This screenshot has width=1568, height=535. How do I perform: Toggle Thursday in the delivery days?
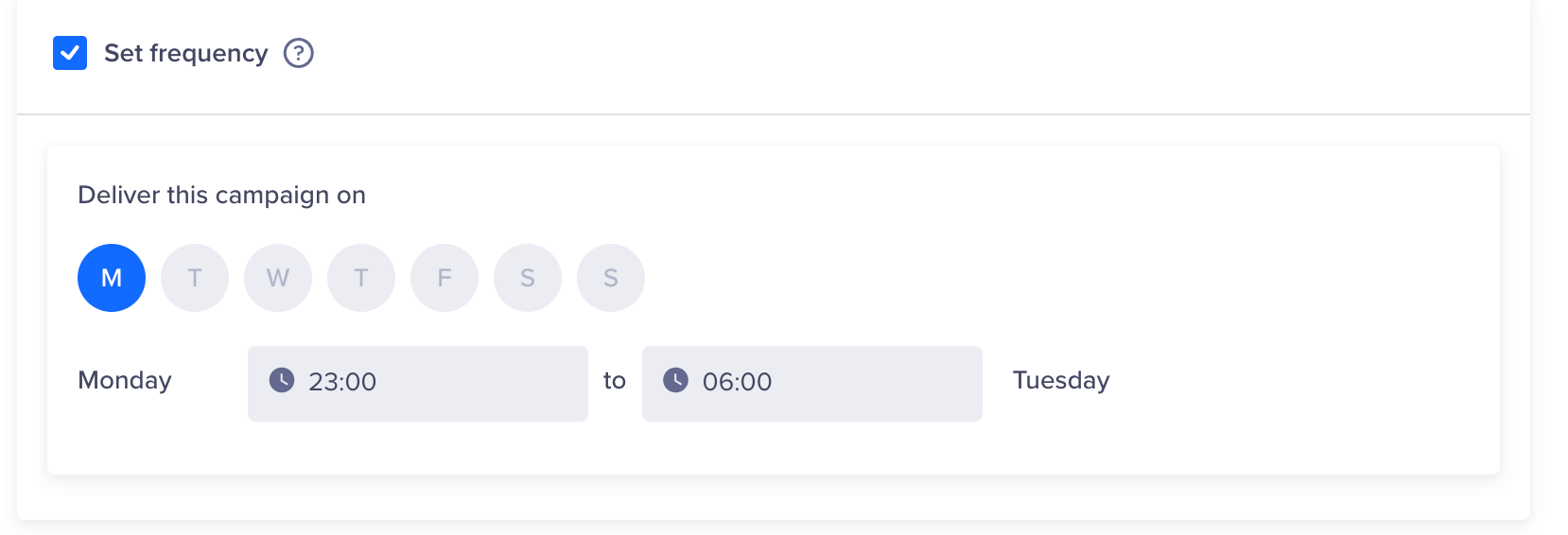click(x=361, y=278)
